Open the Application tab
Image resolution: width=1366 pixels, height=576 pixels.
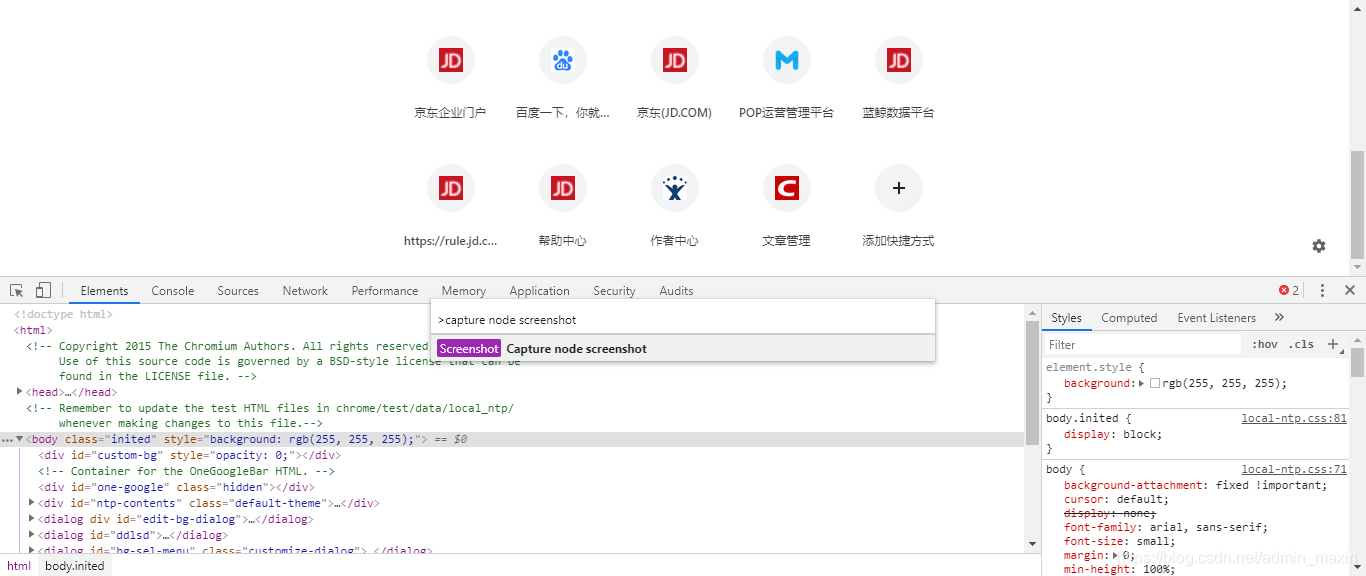tap(539, 291)
